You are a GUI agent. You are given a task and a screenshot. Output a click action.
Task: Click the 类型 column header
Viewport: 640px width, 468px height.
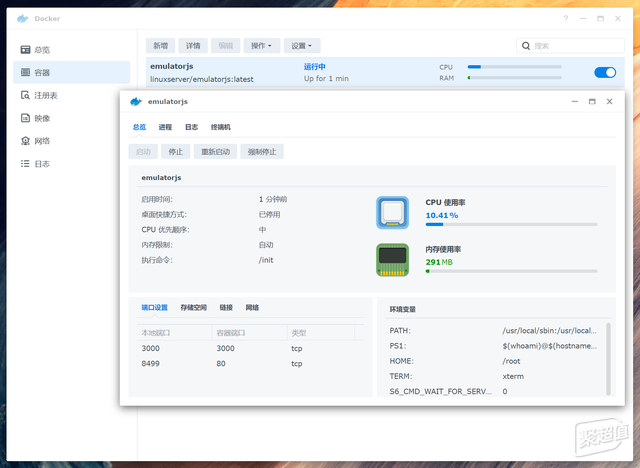tap(321, 333)
